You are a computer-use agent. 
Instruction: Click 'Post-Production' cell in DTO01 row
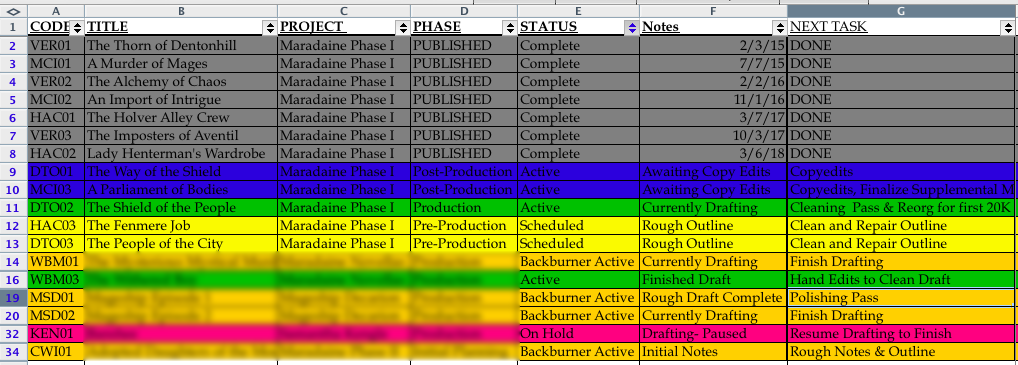464,171
